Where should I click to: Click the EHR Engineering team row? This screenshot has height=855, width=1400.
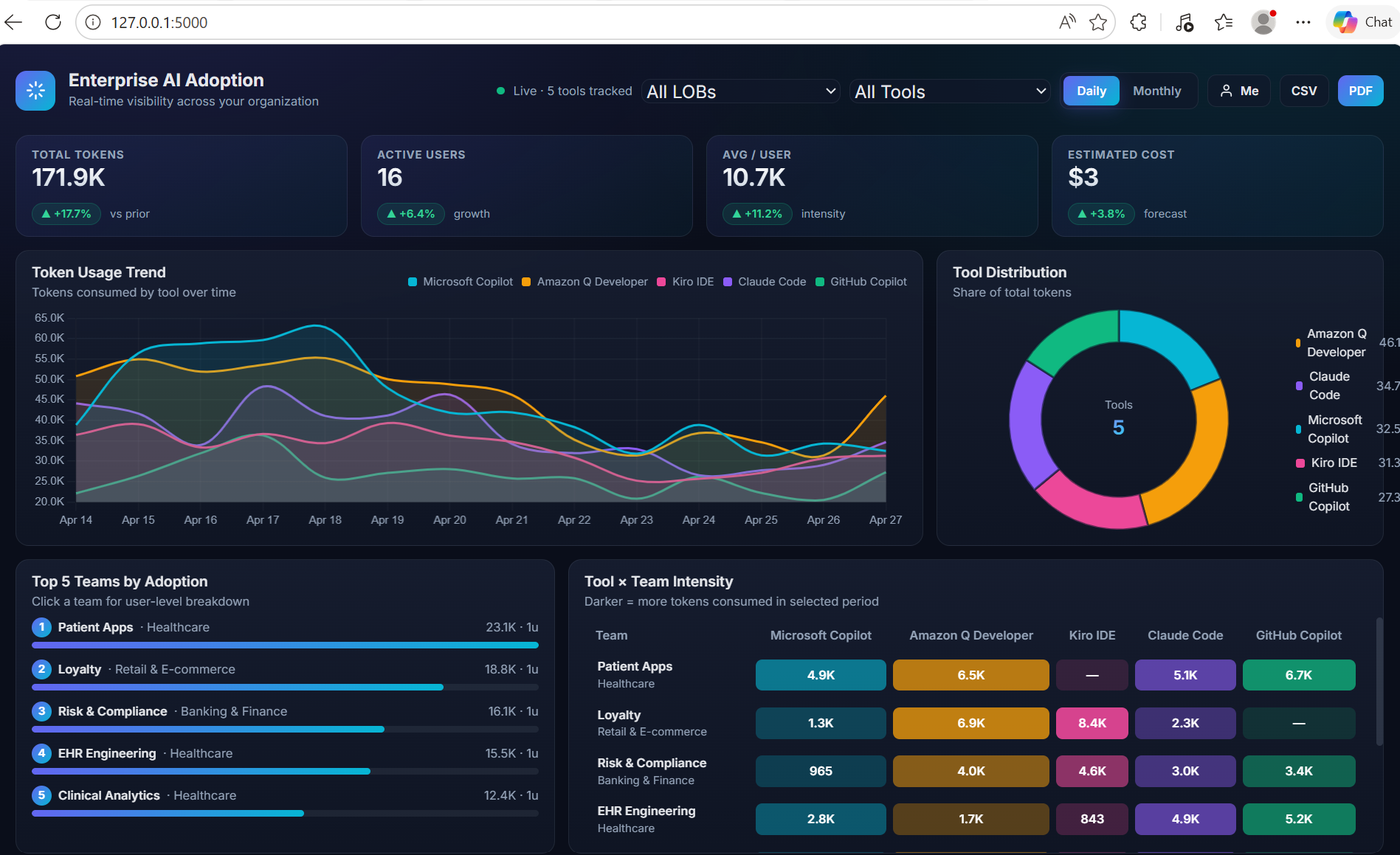(x=285, y=759)
